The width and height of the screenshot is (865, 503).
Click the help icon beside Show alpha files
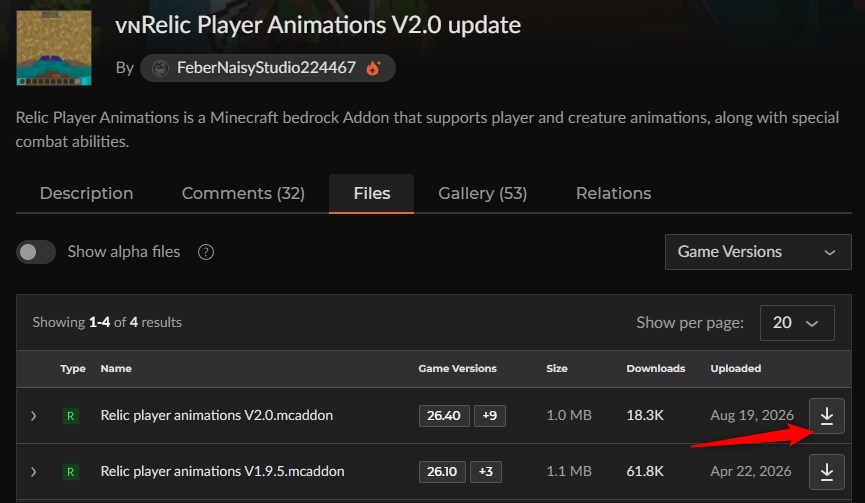tap(206, 252)
